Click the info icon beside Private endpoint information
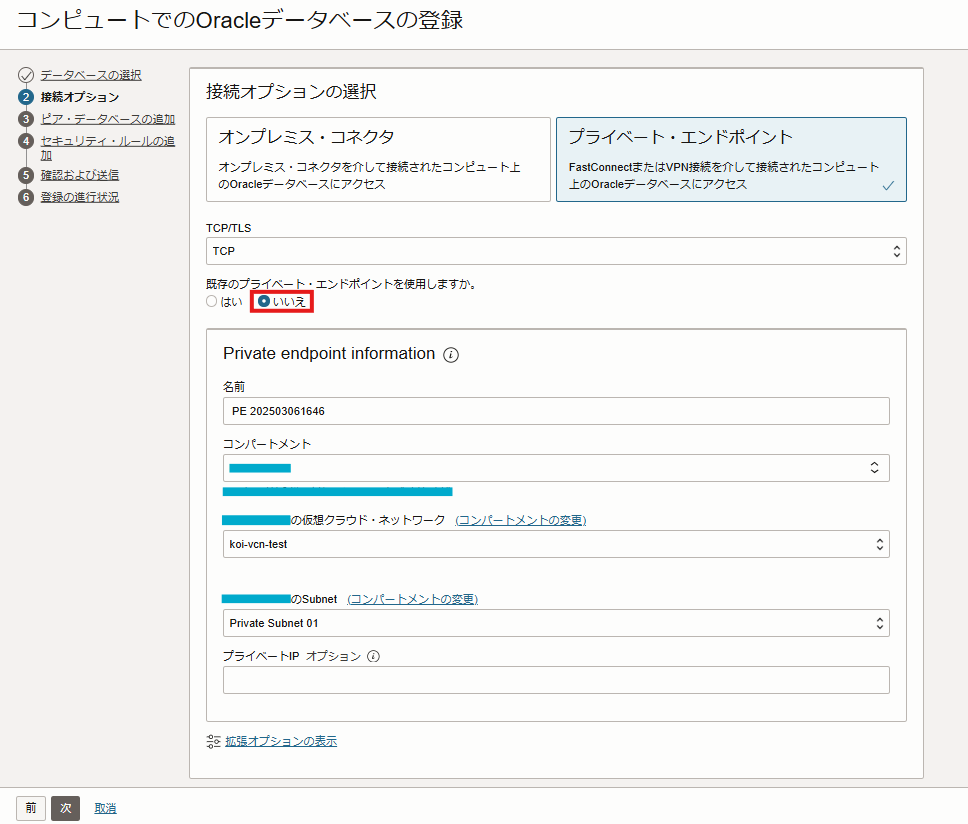 [450, 354]
